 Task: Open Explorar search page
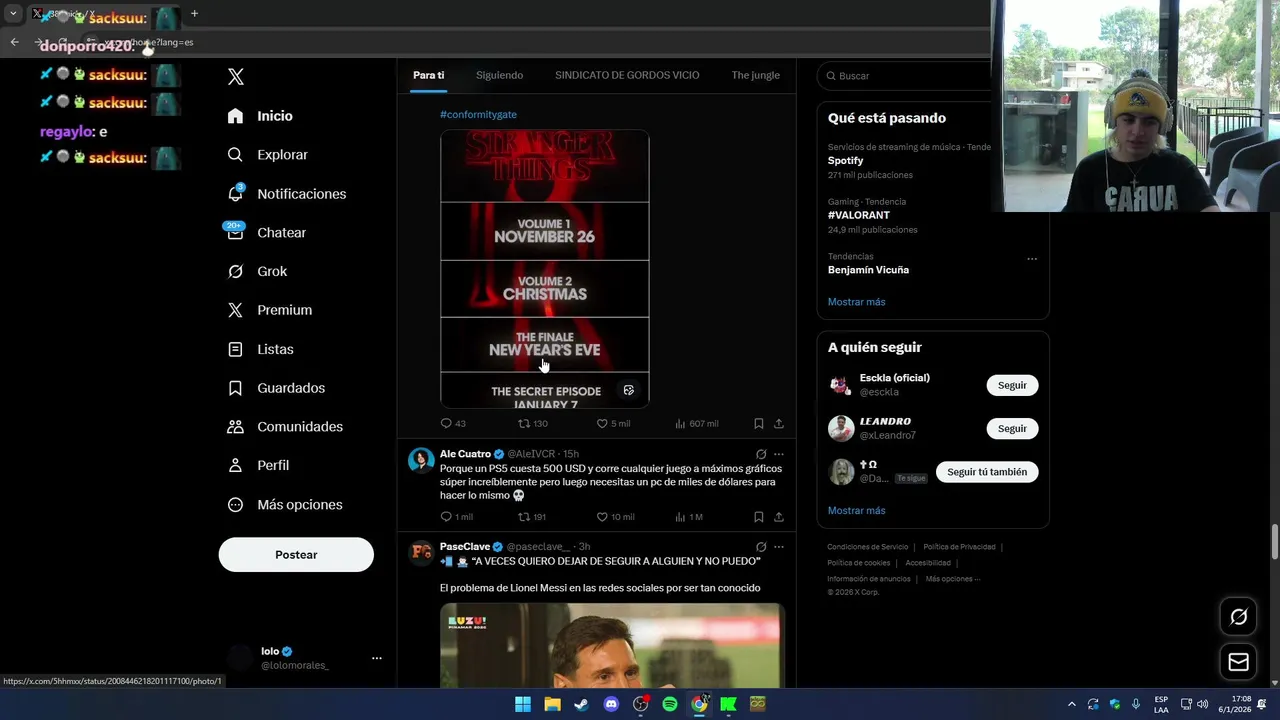coord(267,155)
